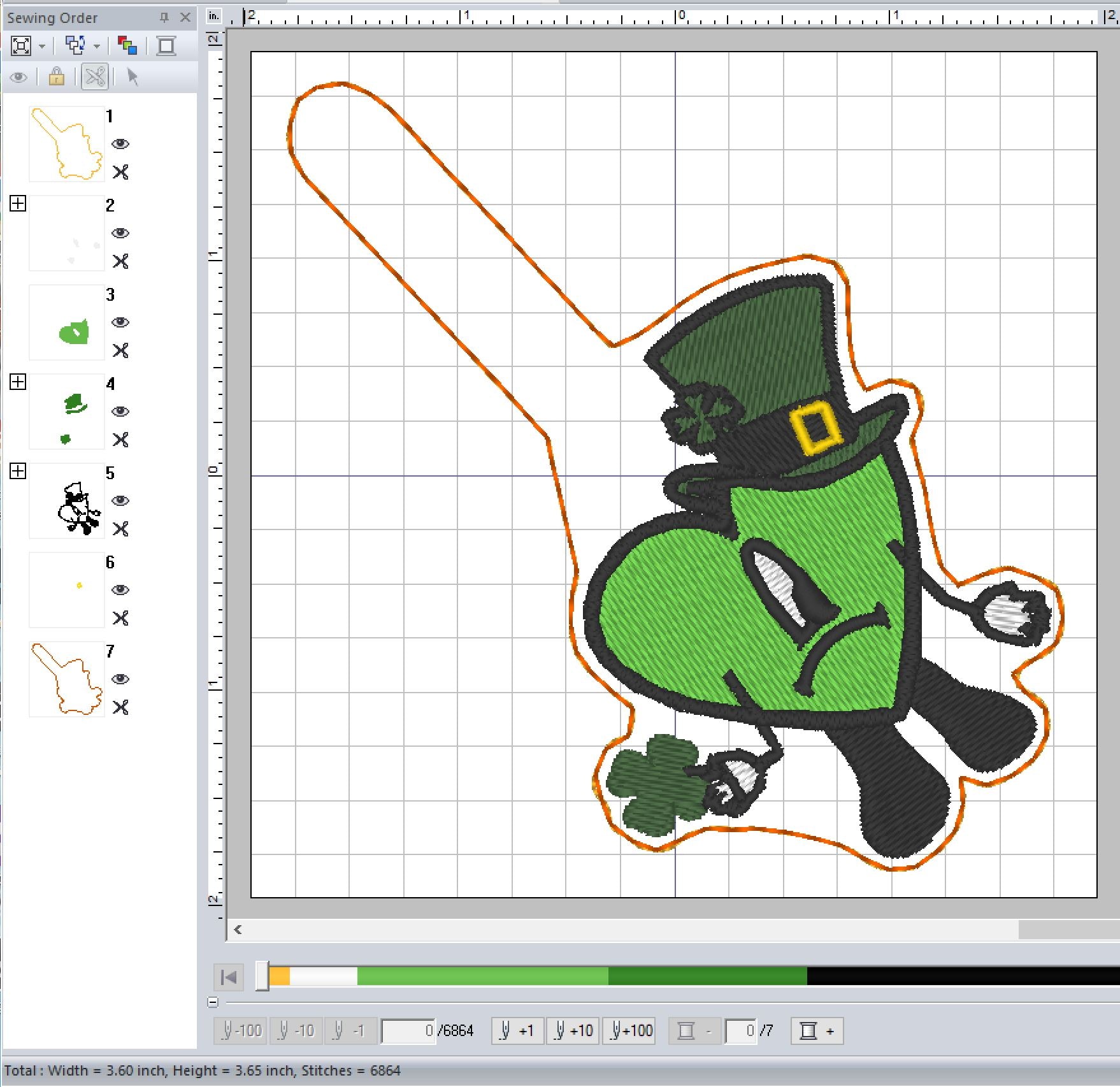Screen dimensions: 1120x1087
Task: Click the overlapping color squares icon
Action: [127, 46]
